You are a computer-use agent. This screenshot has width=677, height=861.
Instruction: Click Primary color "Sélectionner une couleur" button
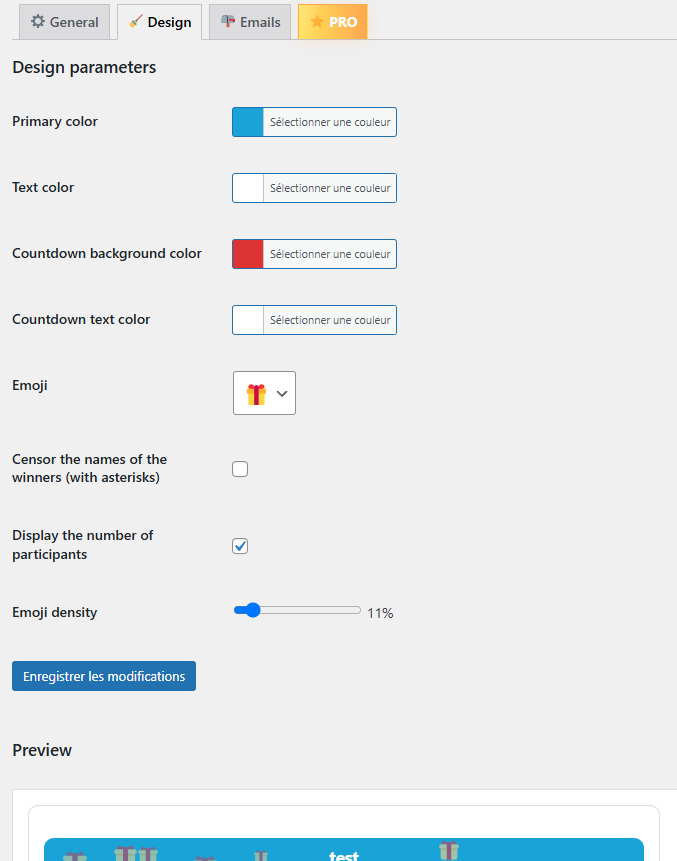pyautogui.click(x=329, y=122)
